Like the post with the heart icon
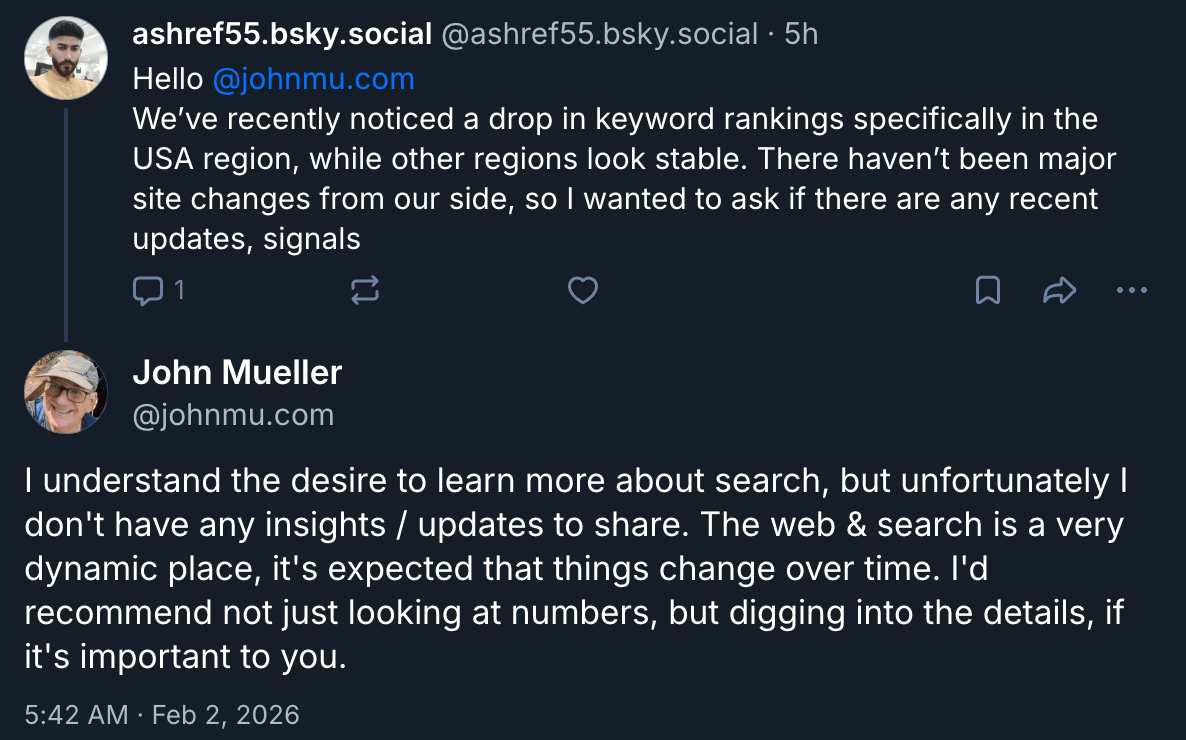 pos(582,291)
